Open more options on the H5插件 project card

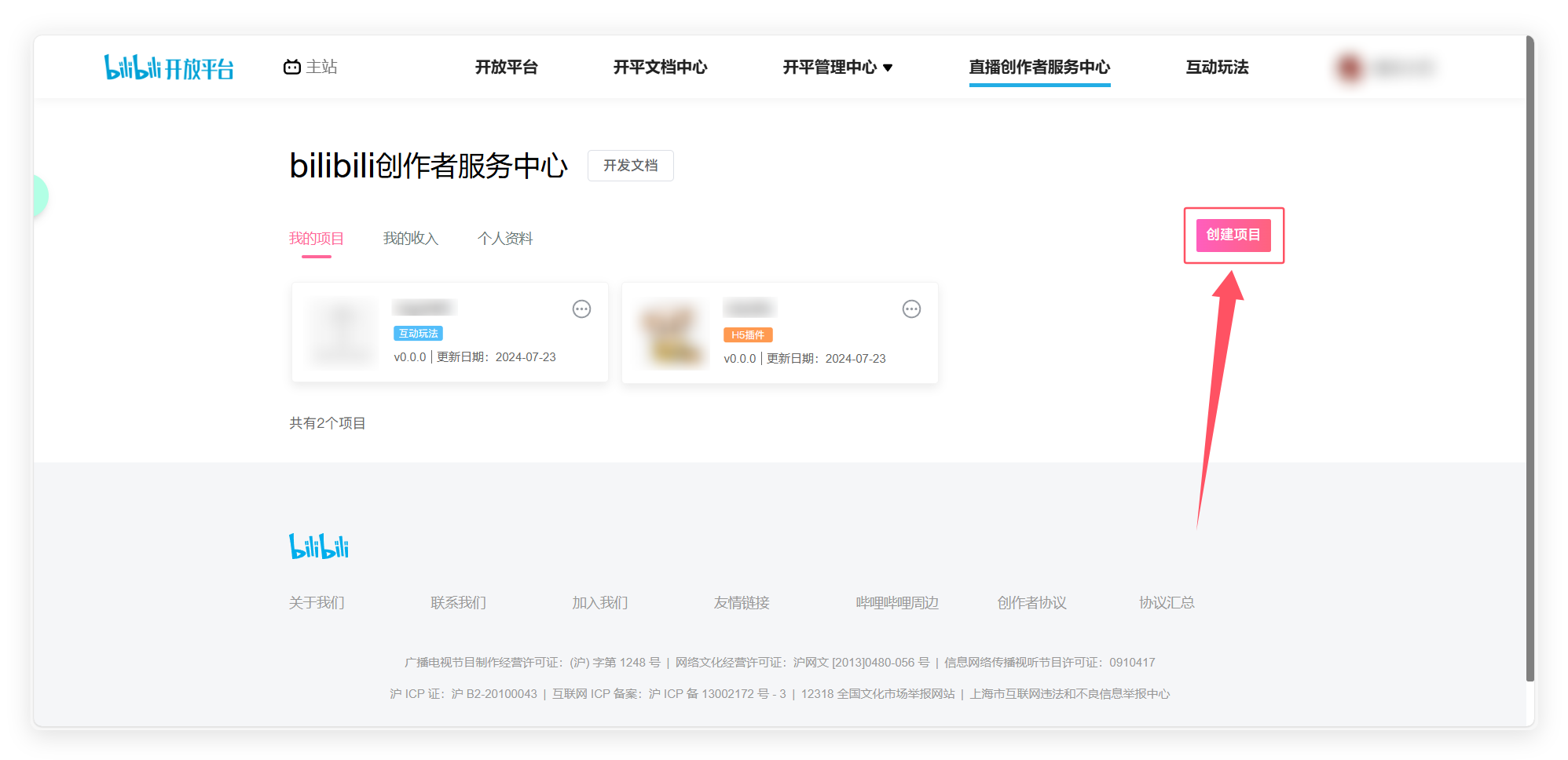[x=911, y=309]
